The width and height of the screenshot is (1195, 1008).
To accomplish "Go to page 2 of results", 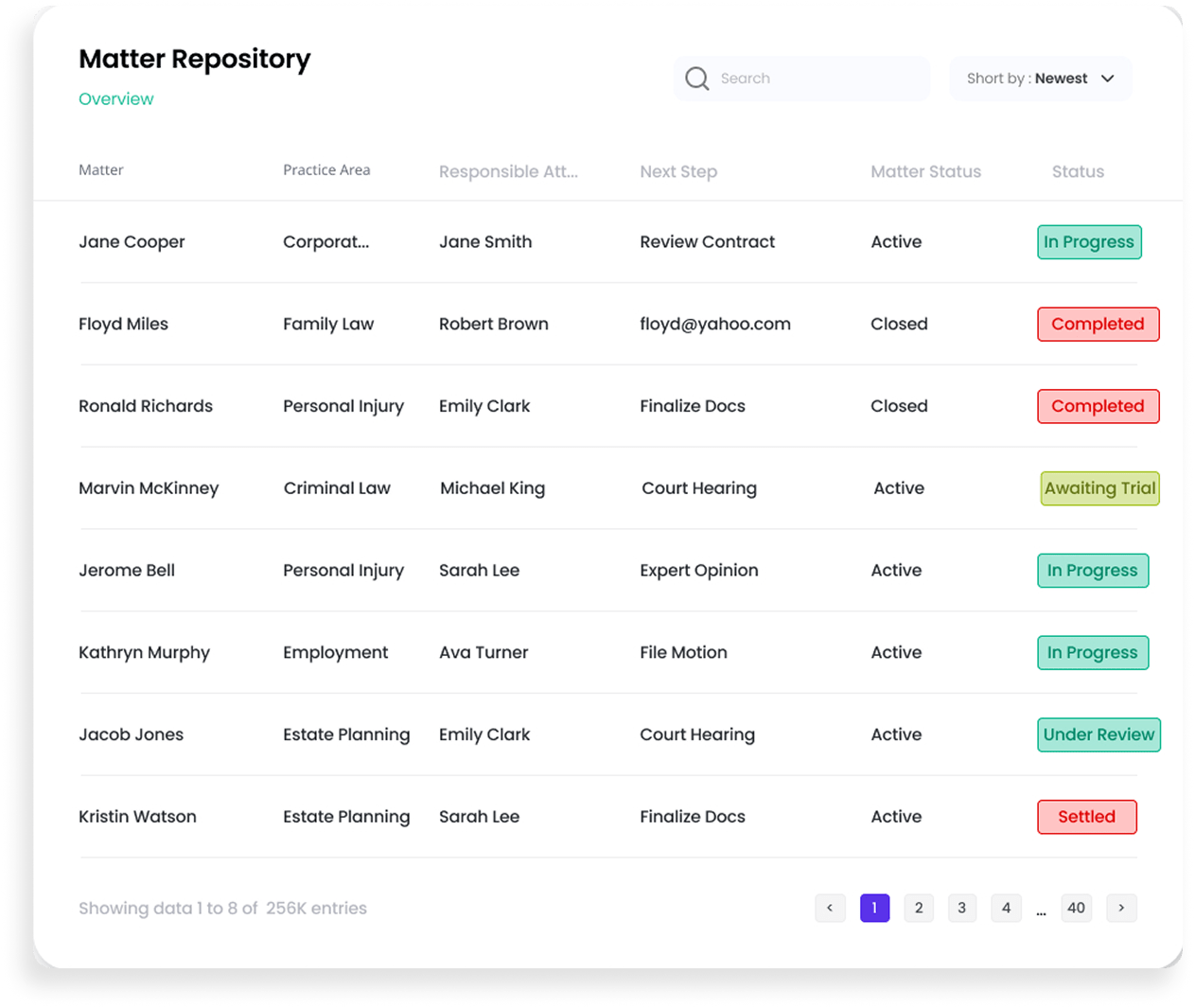I will click(x=918, y=908).
